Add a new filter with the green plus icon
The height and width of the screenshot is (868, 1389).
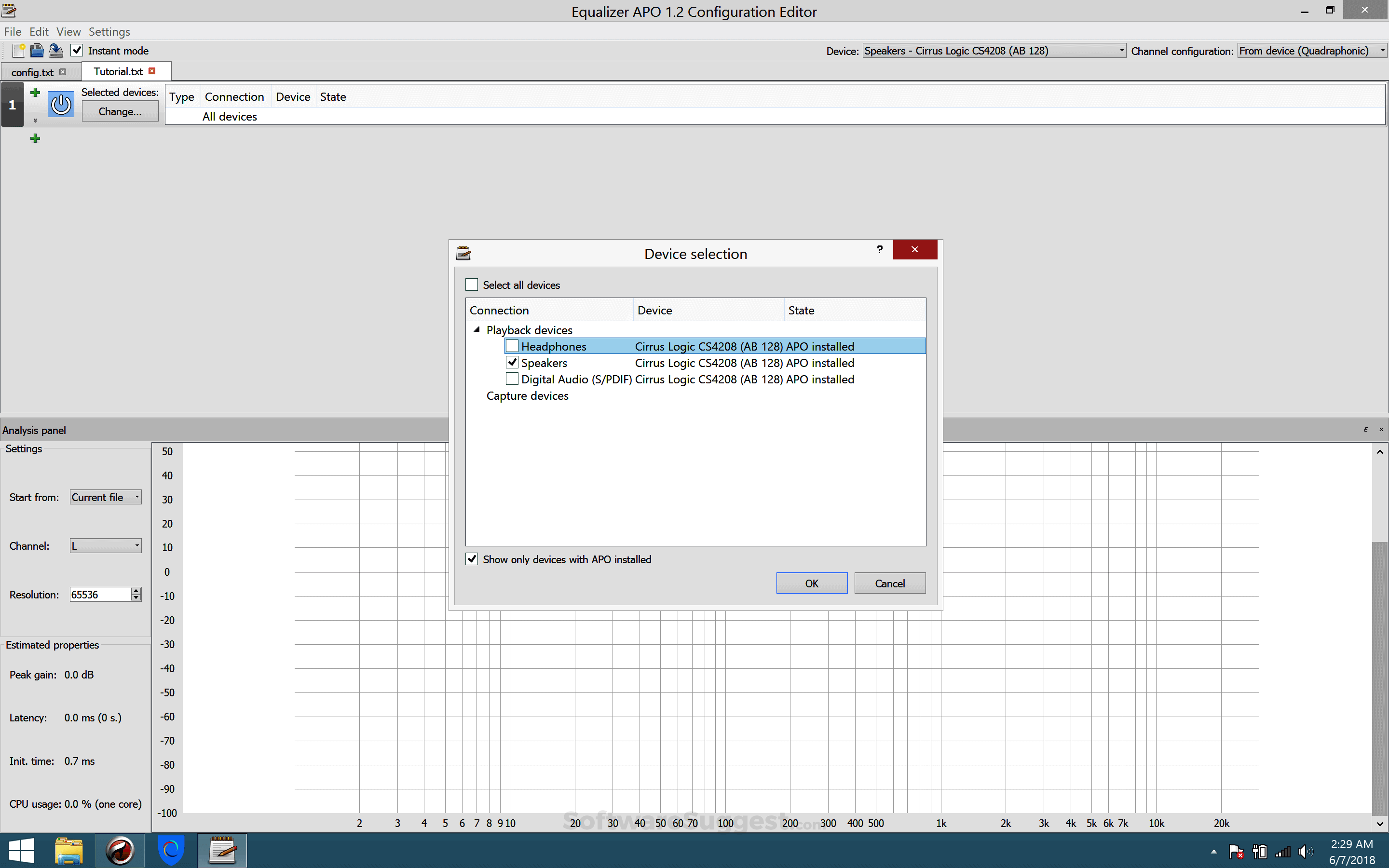point(34,92)
